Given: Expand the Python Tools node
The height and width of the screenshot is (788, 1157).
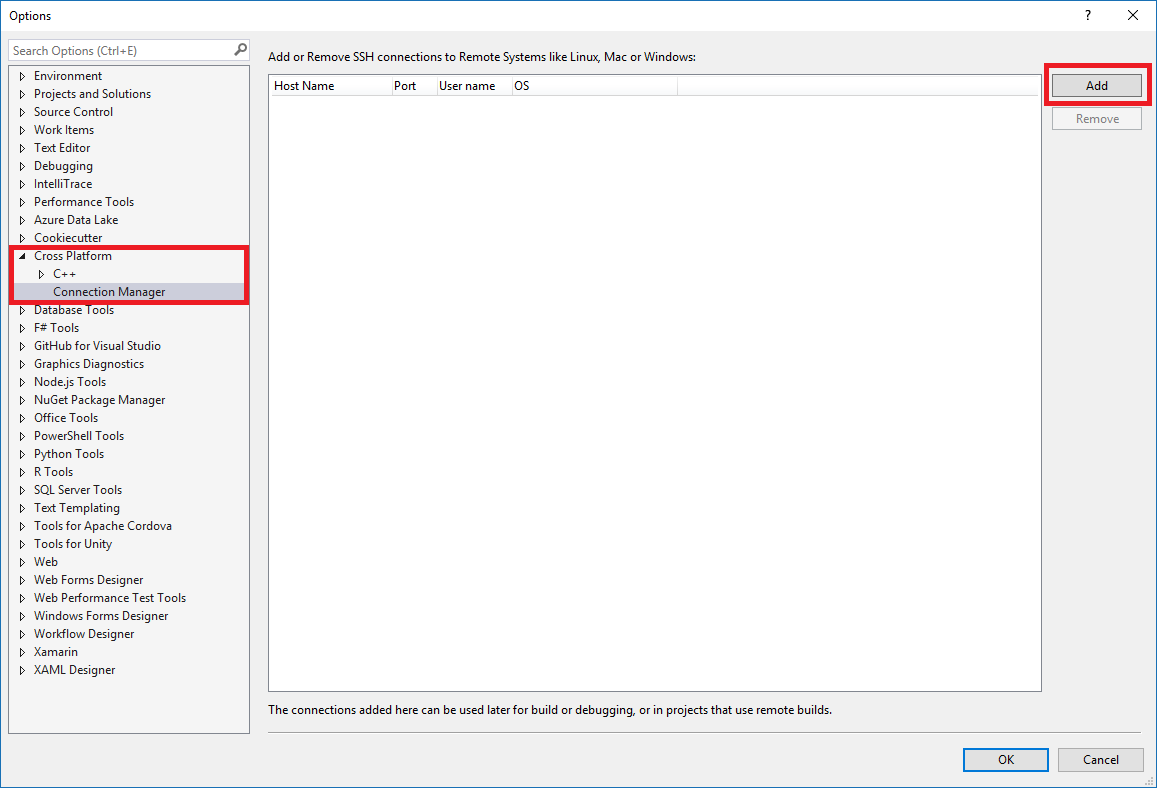Looking at the screenshot, I should tap(22, 454).
